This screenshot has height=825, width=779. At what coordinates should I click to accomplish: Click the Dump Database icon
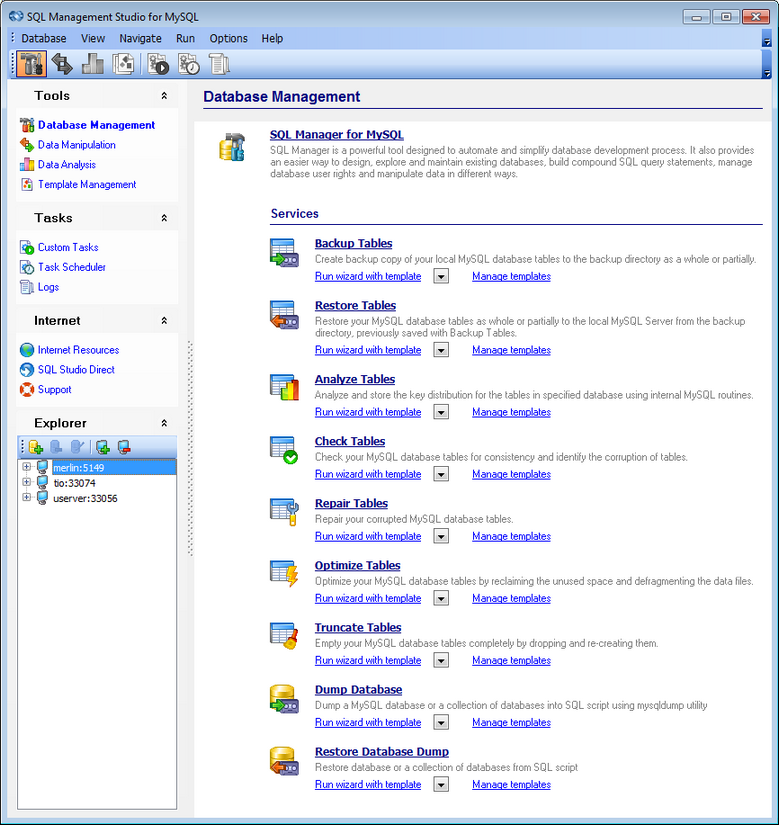(284, 699)
